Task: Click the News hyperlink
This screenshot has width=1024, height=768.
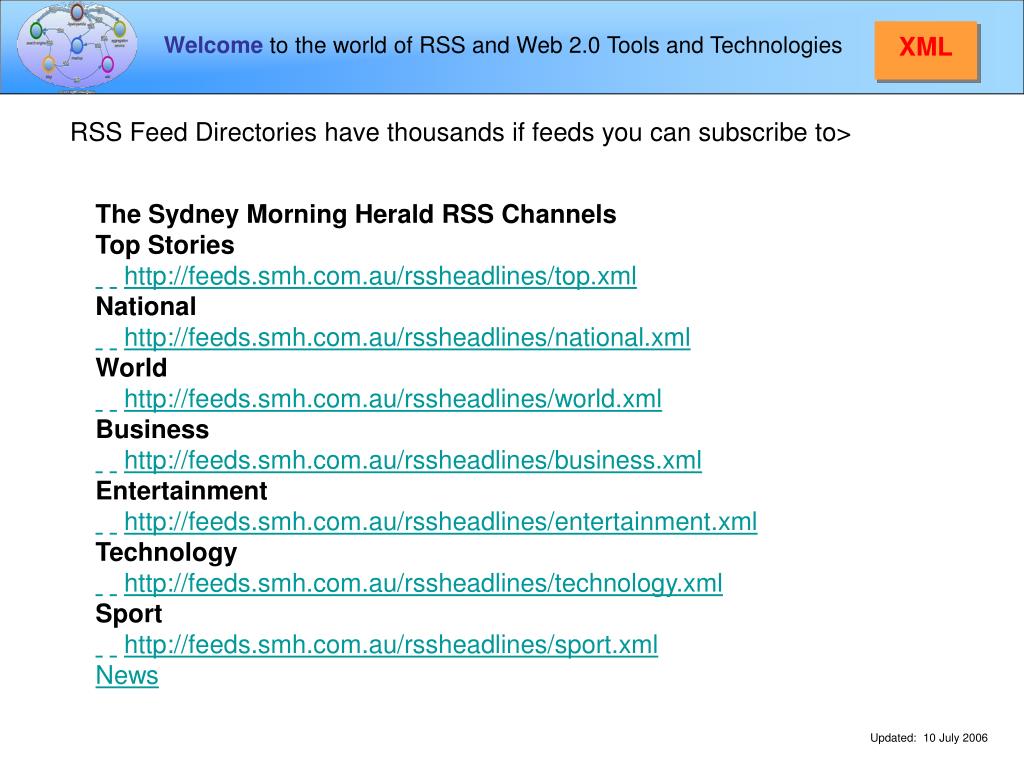Action: tap(127, 675)
